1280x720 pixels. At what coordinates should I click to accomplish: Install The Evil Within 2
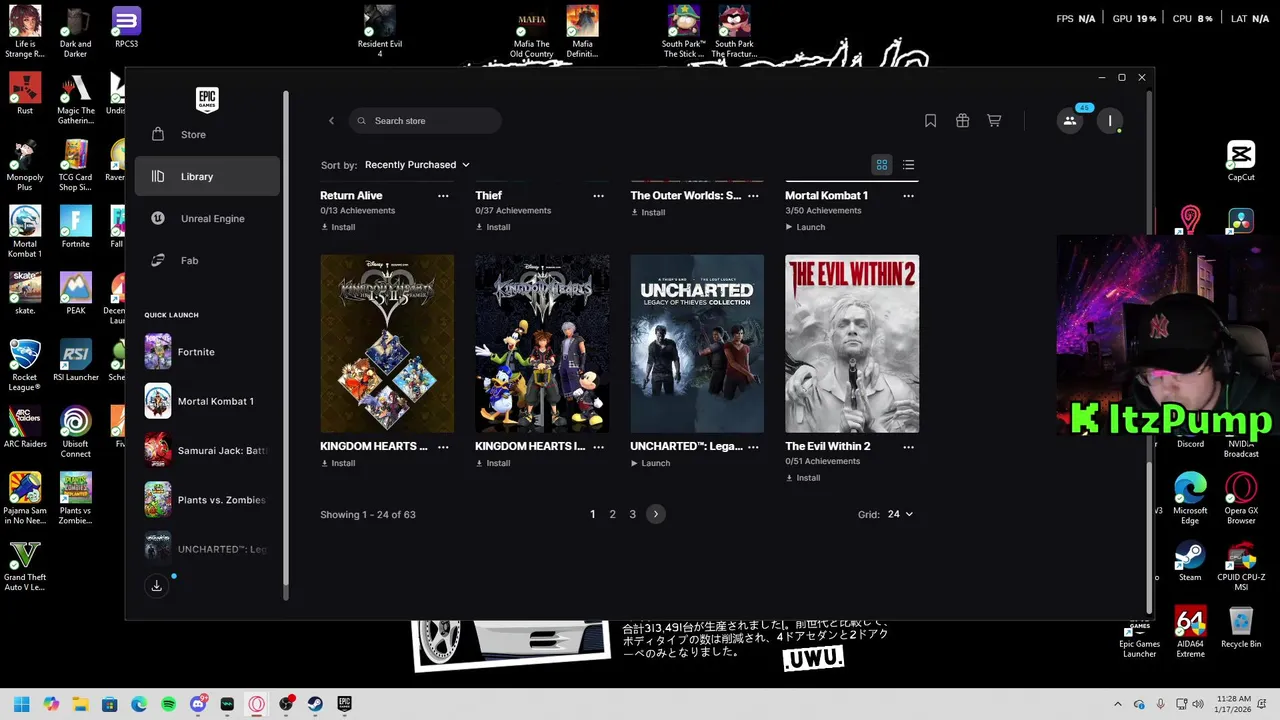pos(803,478)
